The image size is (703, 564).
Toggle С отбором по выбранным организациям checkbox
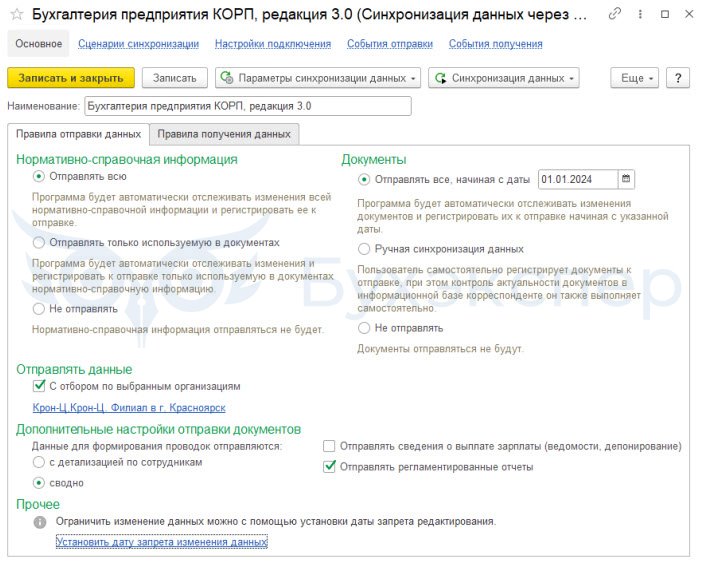click(x=39, y=386)
